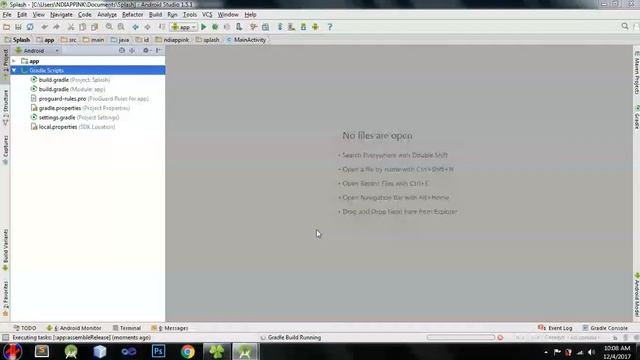Image resolution: width=640 pixels, height=360 pixels.
Task: Open the Tools menu
Action: 190,15
